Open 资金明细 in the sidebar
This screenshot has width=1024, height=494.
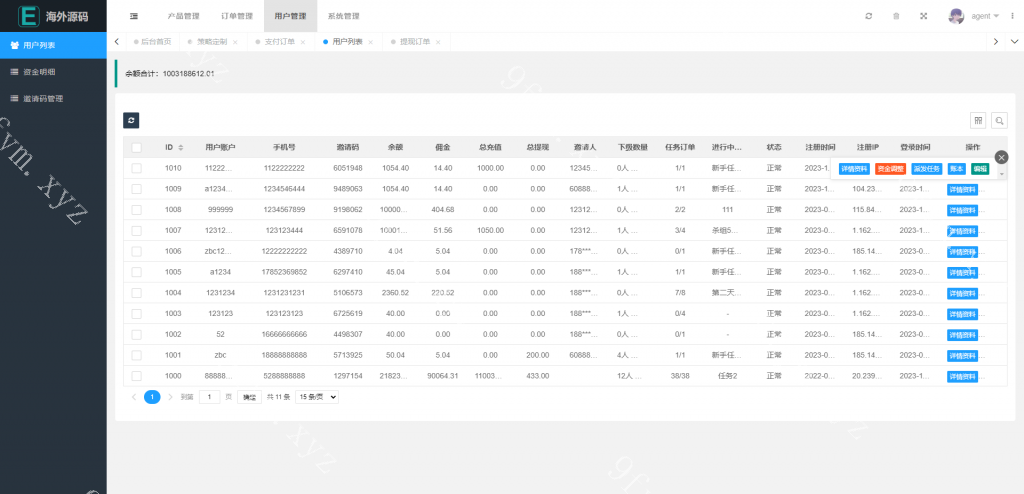(54, 72)
